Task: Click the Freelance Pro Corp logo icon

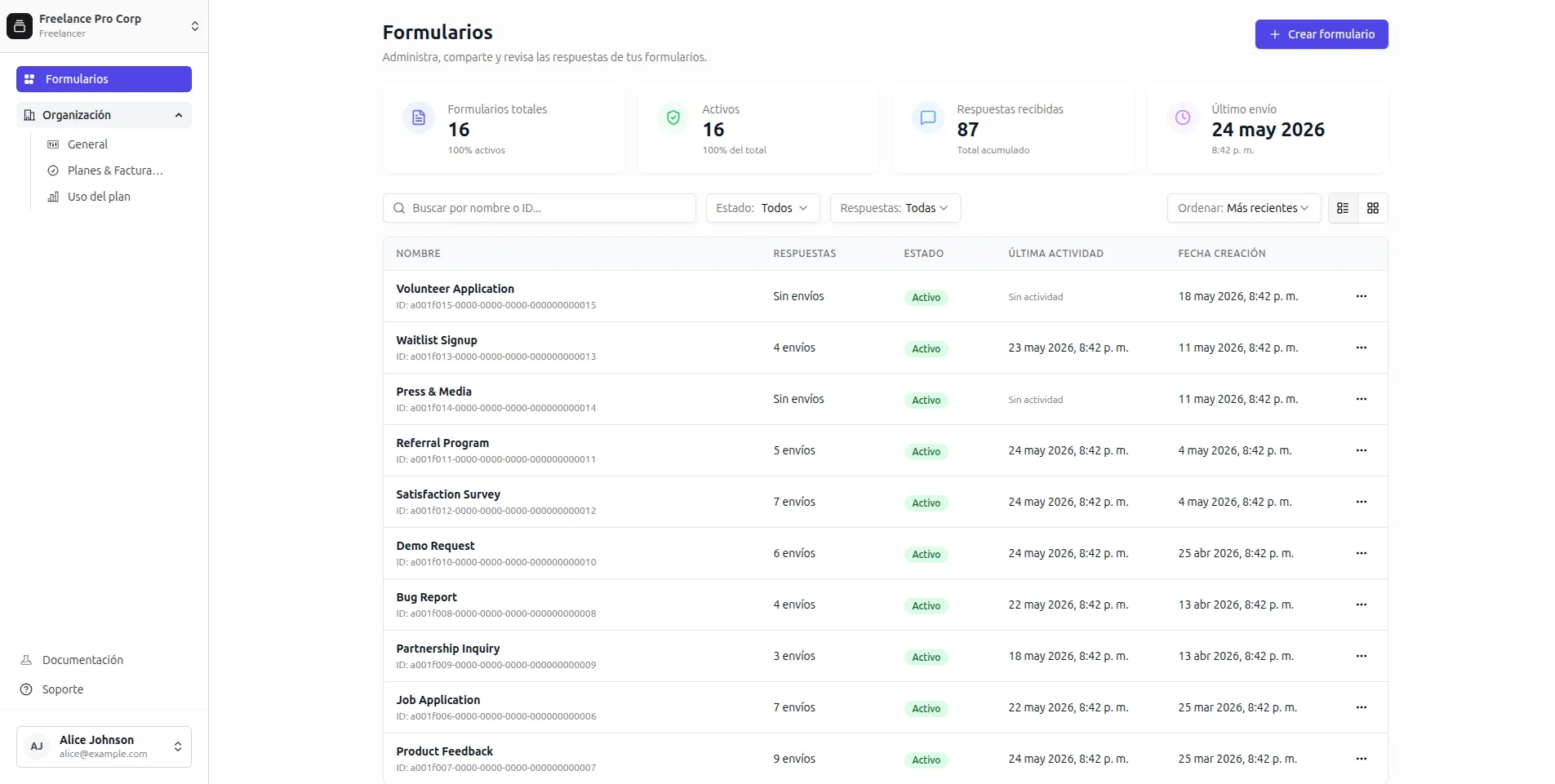Action: tap(20, 26)
